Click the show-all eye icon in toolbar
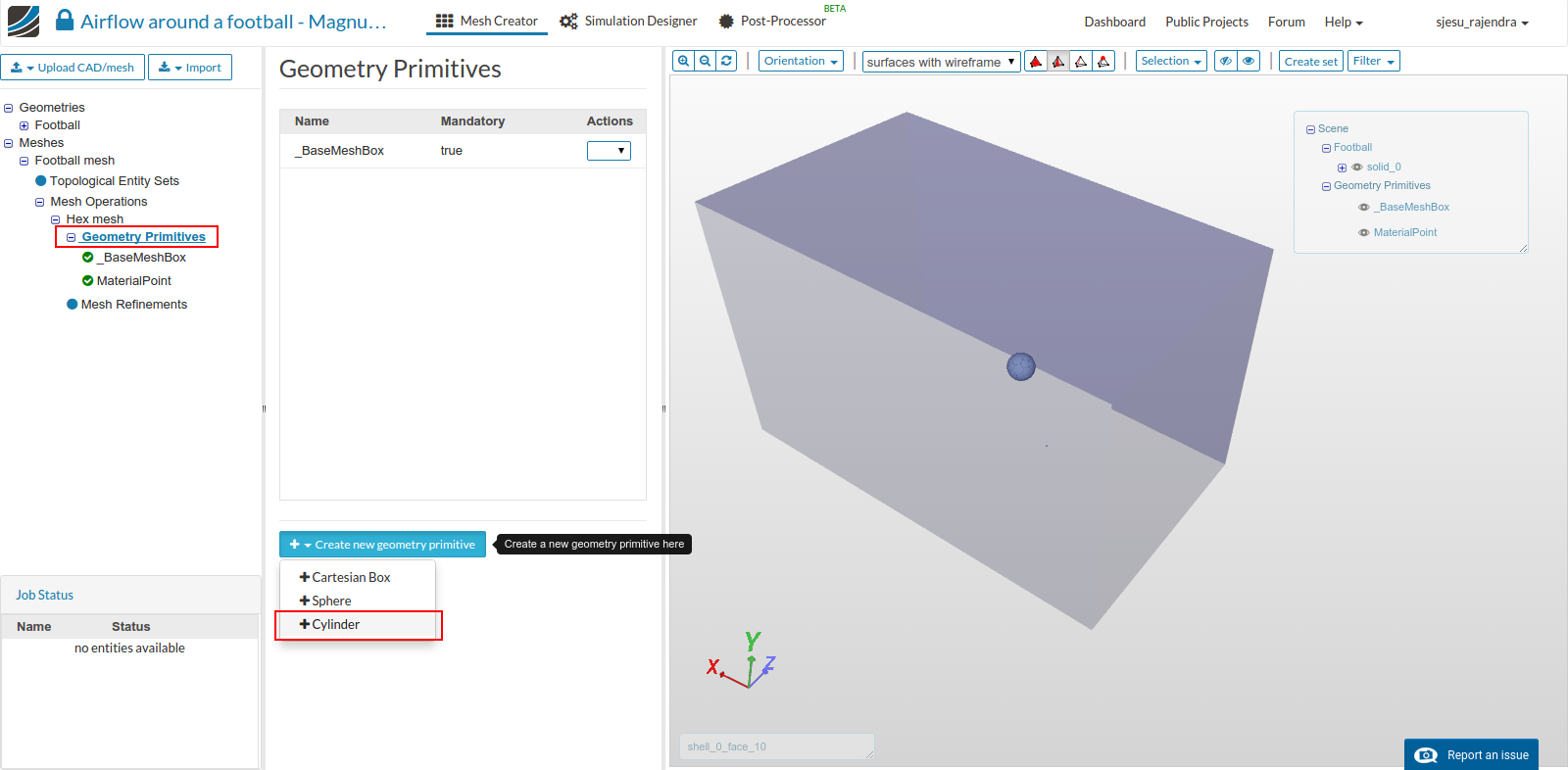This screenshot has width=1568, height=770. [x=1249, y=61]
